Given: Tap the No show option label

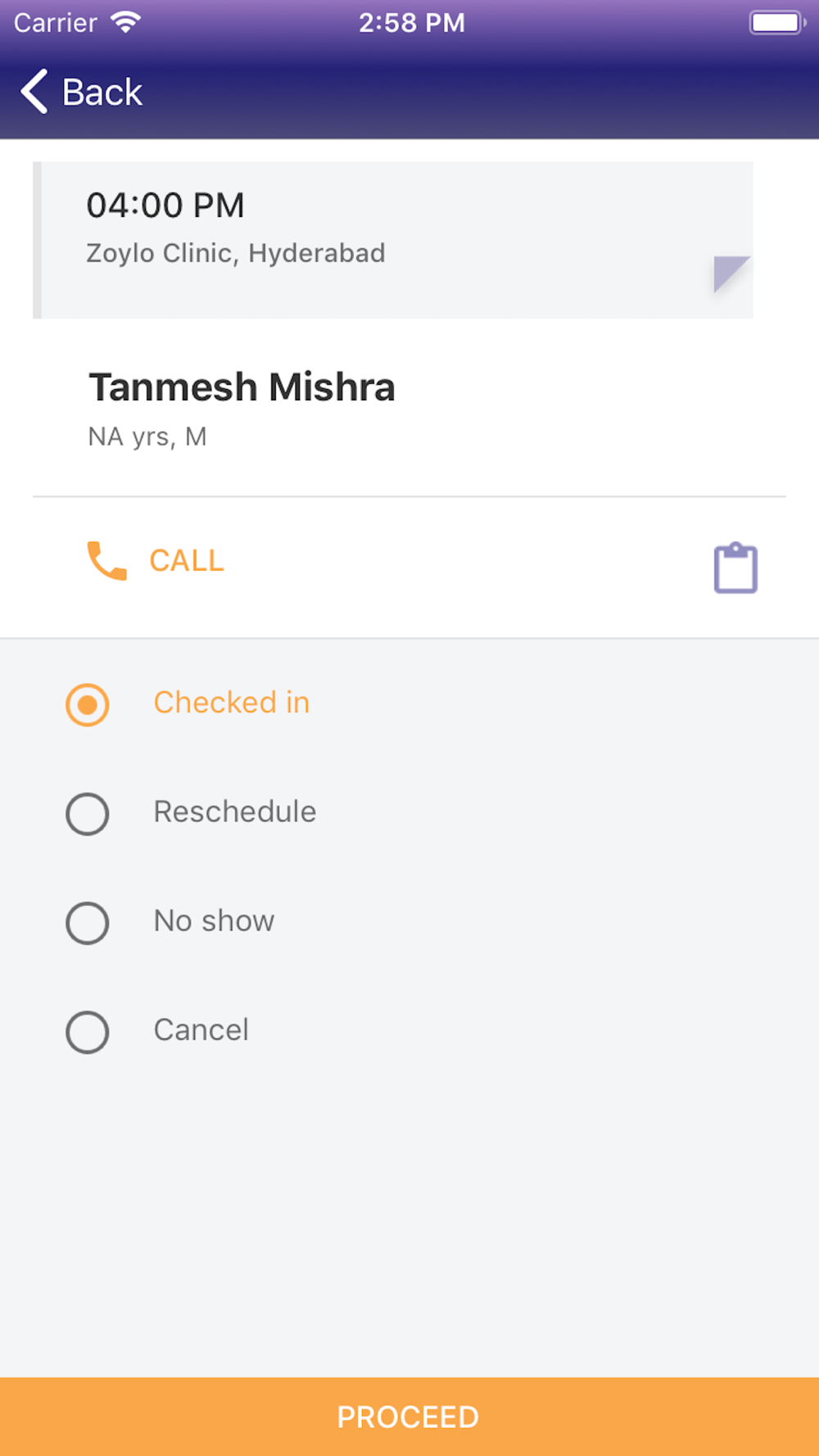Looking at the screenshot, I should click(x=215, y=921).
